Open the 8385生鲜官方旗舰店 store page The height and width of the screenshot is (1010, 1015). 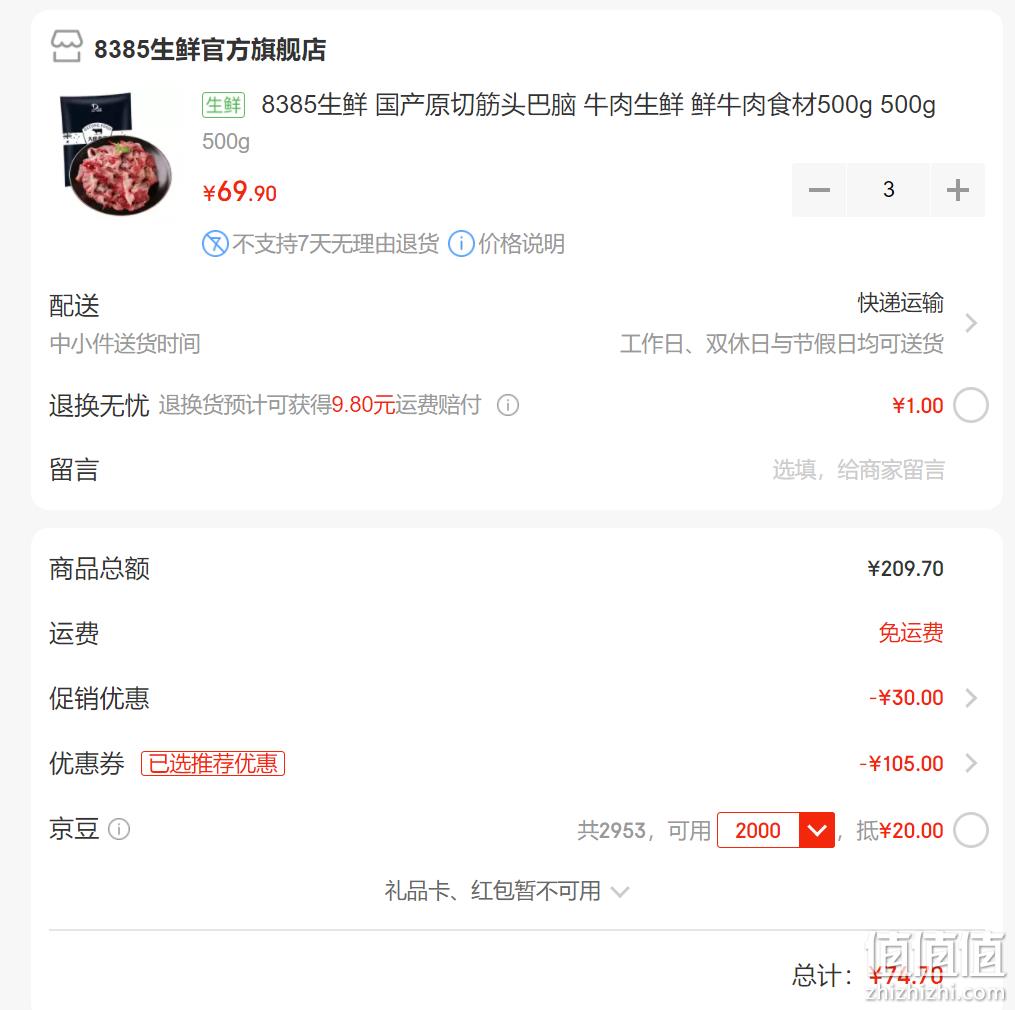pos(210,49)
